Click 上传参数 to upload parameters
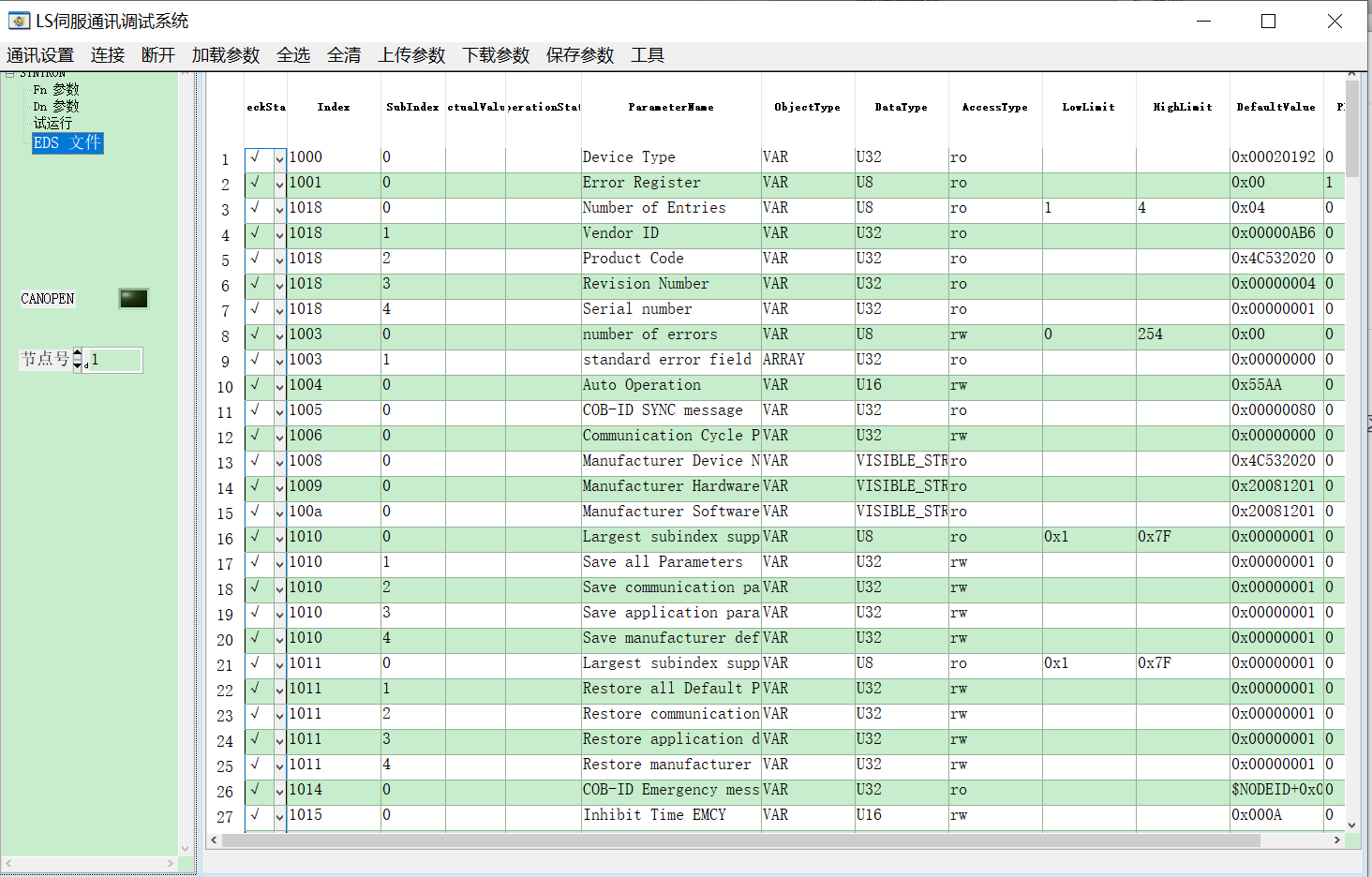Screen dimensions: 1372x877 pyautogui.click(x=410, y=54)
